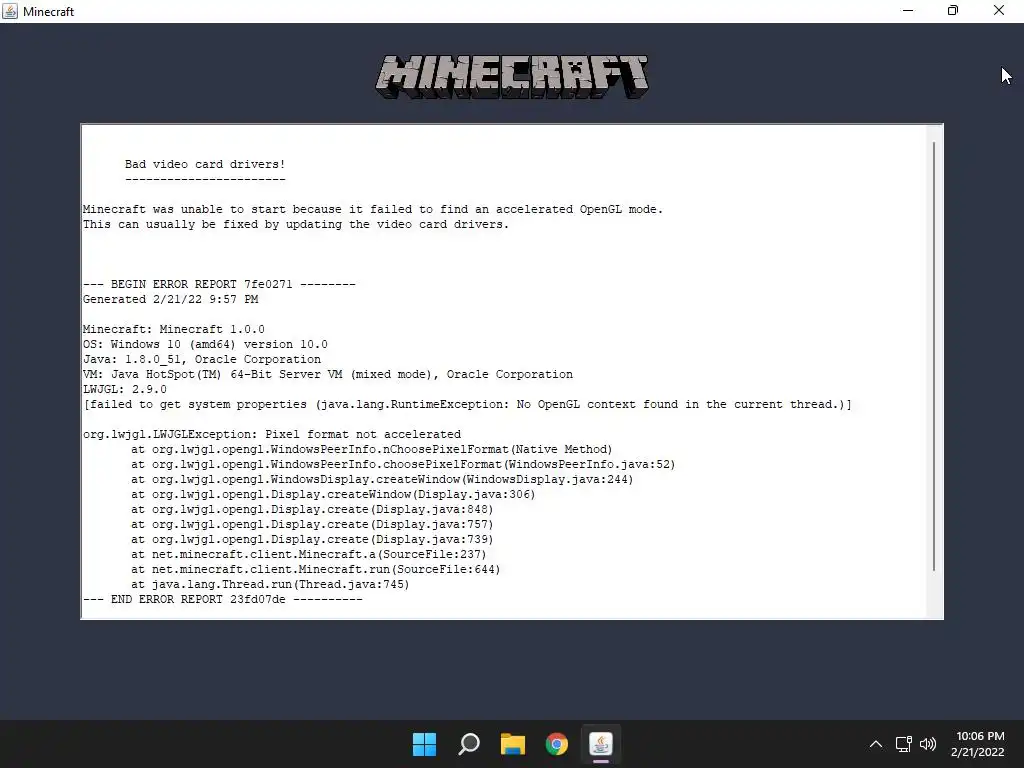Image resolution: width=1024 pixels, height=768 pixels.
Task: Click 'Minecraft.run(SourceFile:644)' stack line
Action: pyautogui.click(x=315, y=569)
